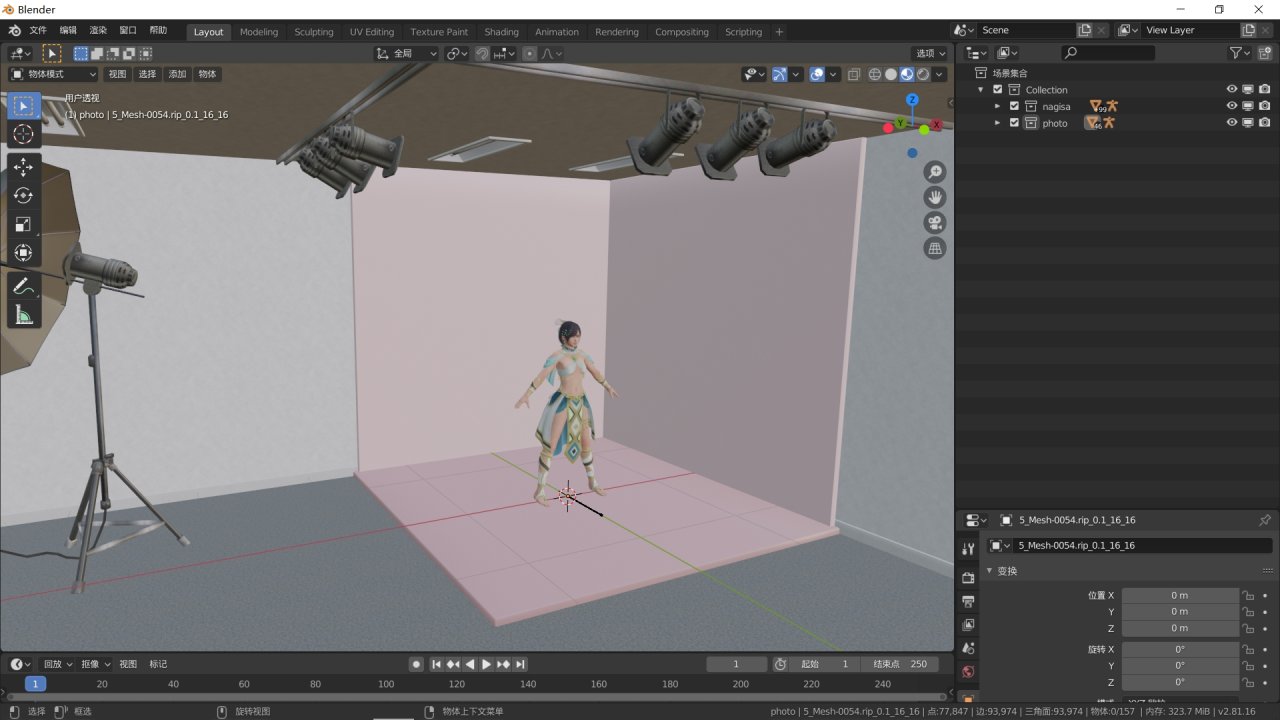The width and height of the screenshot is (1280, 720).
Task: Select the Measure tool
Action: pyautogui.click(x=24, y=315)
